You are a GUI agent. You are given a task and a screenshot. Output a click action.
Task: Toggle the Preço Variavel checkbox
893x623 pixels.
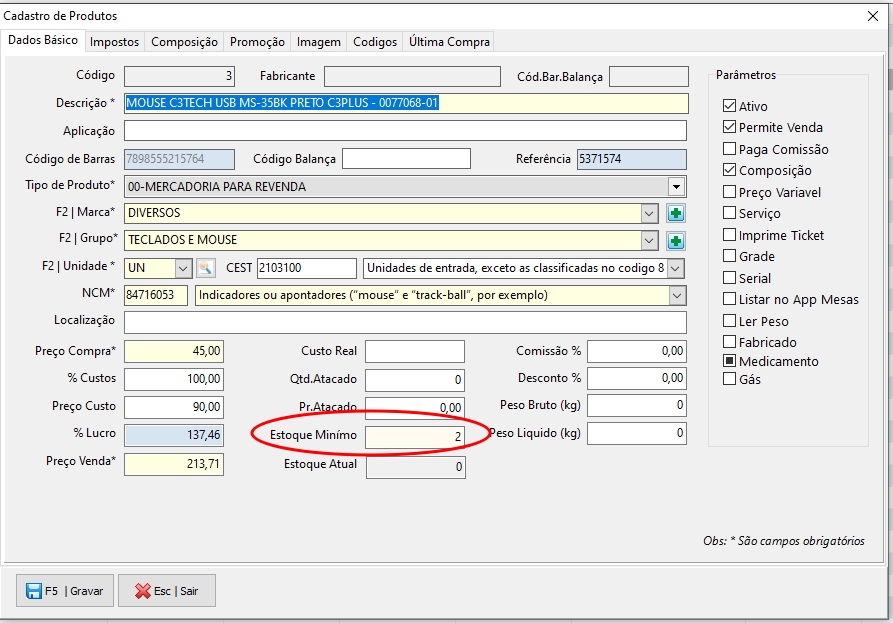pyautogui.click(x=729, y=192)
